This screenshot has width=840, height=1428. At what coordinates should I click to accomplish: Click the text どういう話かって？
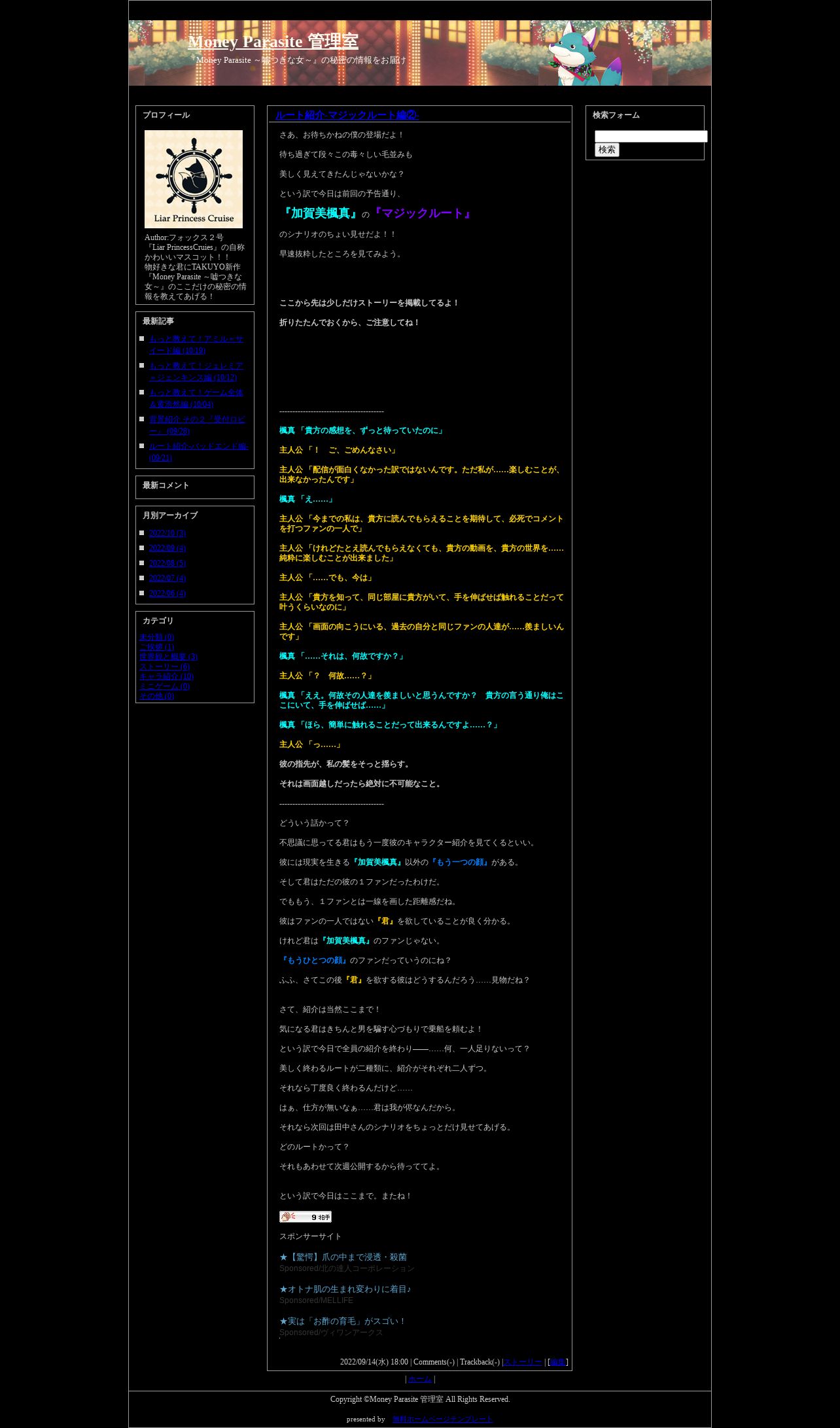(315, 823)
